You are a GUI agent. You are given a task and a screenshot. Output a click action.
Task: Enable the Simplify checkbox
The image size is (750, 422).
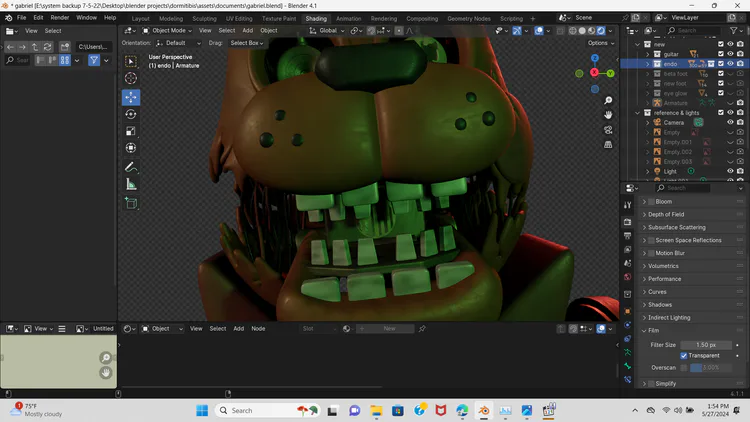tap(651, 384)
